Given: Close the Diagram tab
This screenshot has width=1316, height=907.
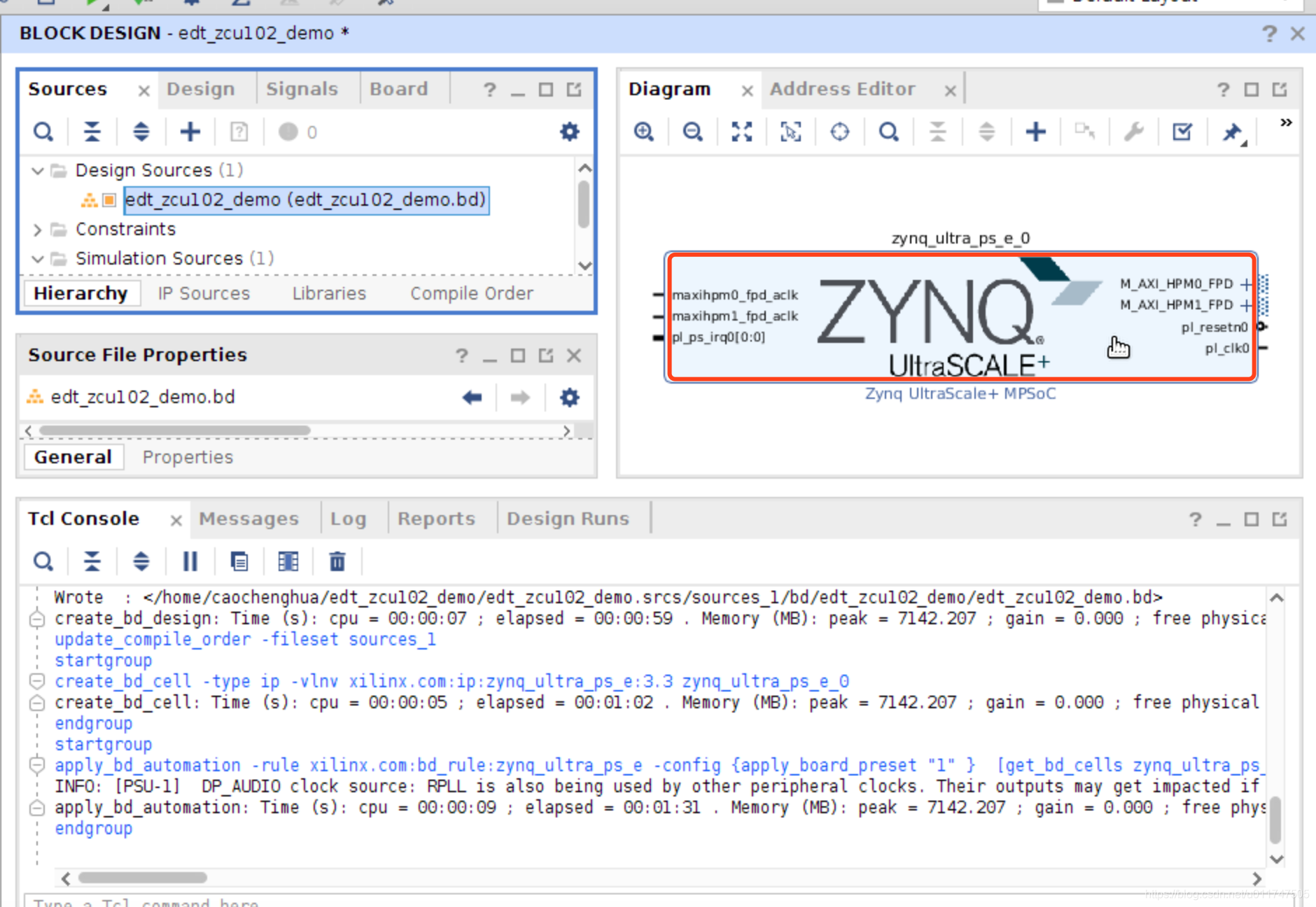Looking at the screenshot, I should click(x=747, y=90).
